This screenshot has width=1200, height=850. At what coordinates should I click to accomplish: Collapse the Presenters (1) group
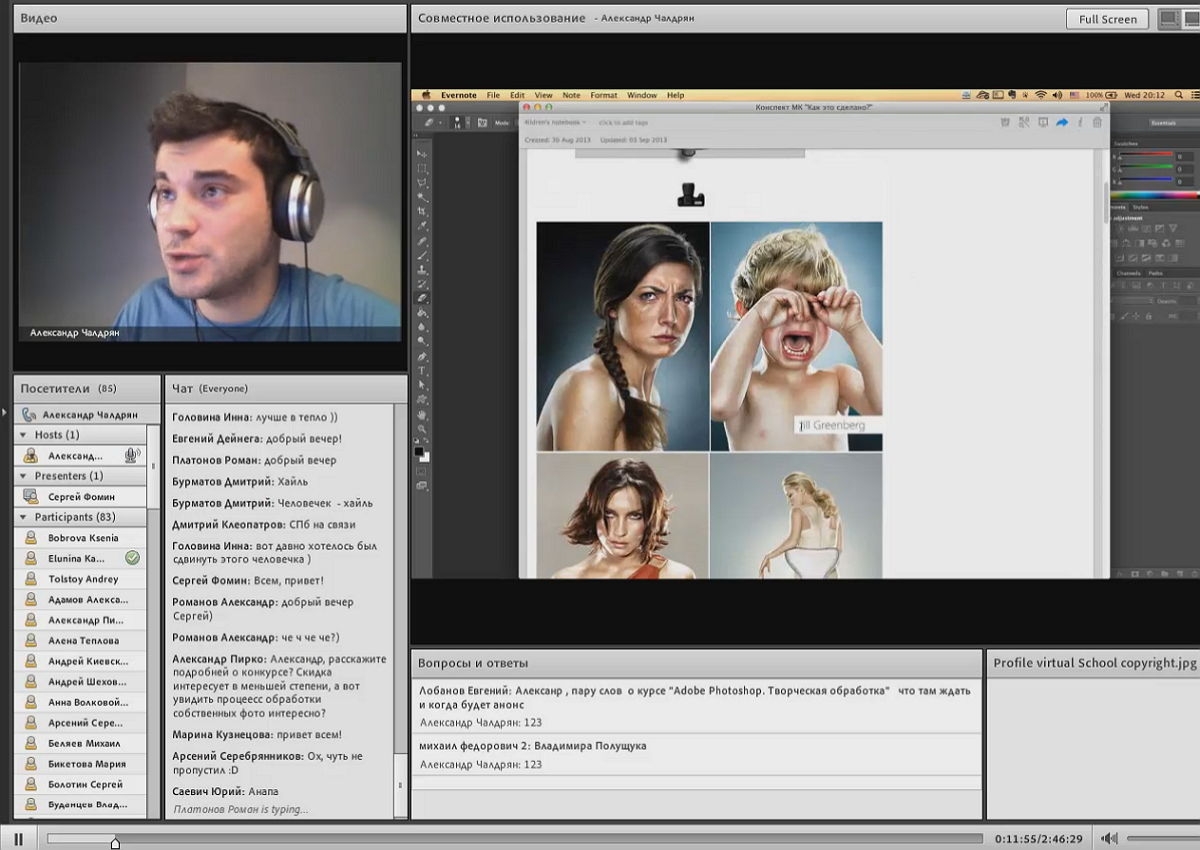click(x=23, y=476)
